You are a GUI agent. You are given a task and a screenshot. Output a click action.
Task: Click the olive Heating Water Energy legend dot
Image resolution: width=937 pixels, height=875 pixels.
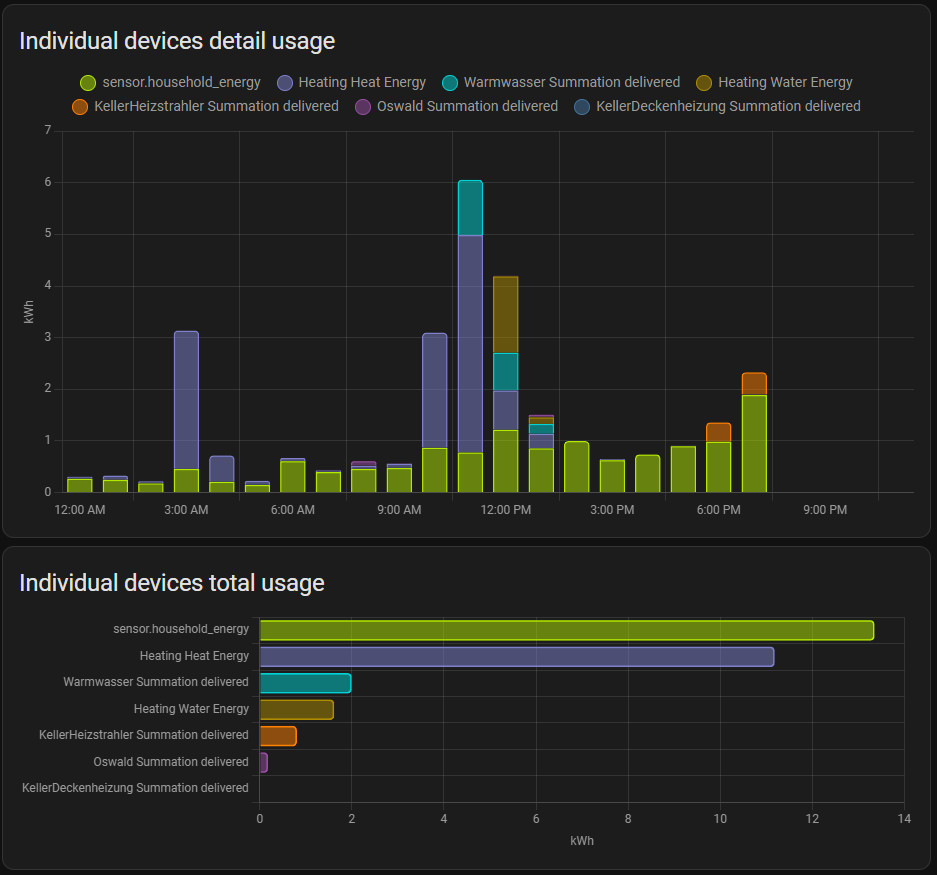click(x=704, y=83)
